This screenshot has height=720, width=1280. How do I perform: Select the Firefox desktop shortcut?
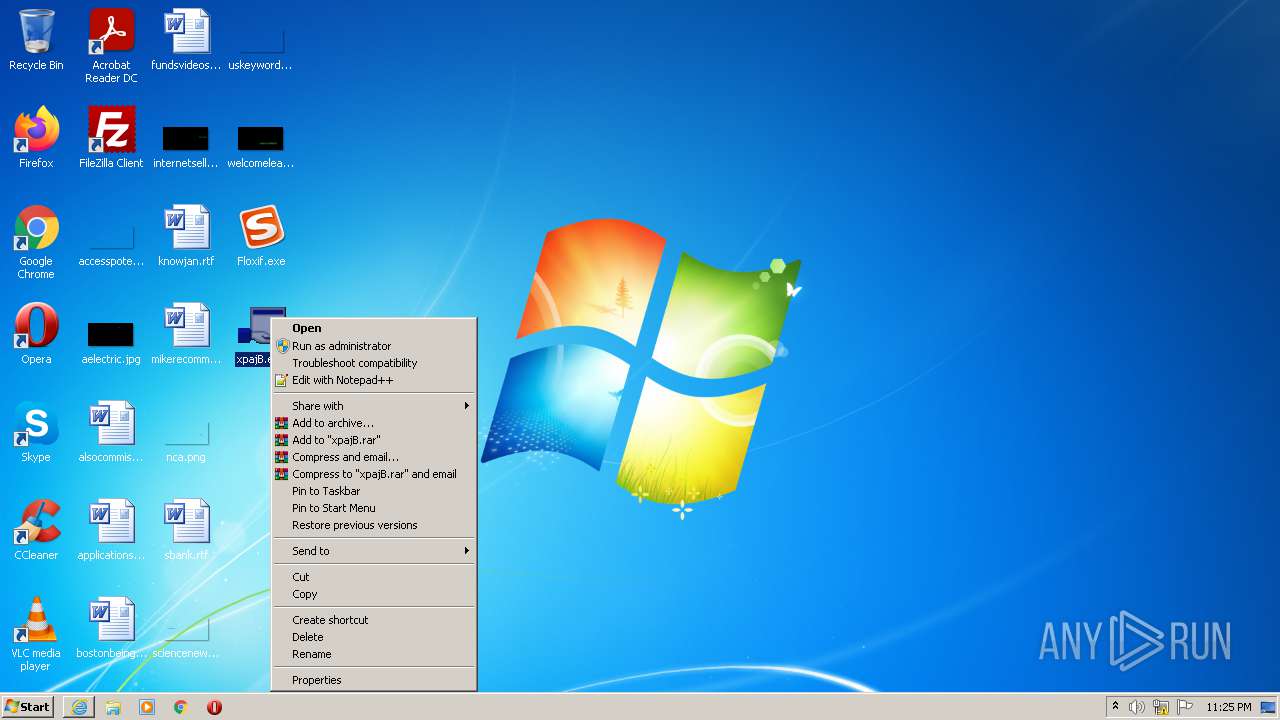click(x=36, y=138)
